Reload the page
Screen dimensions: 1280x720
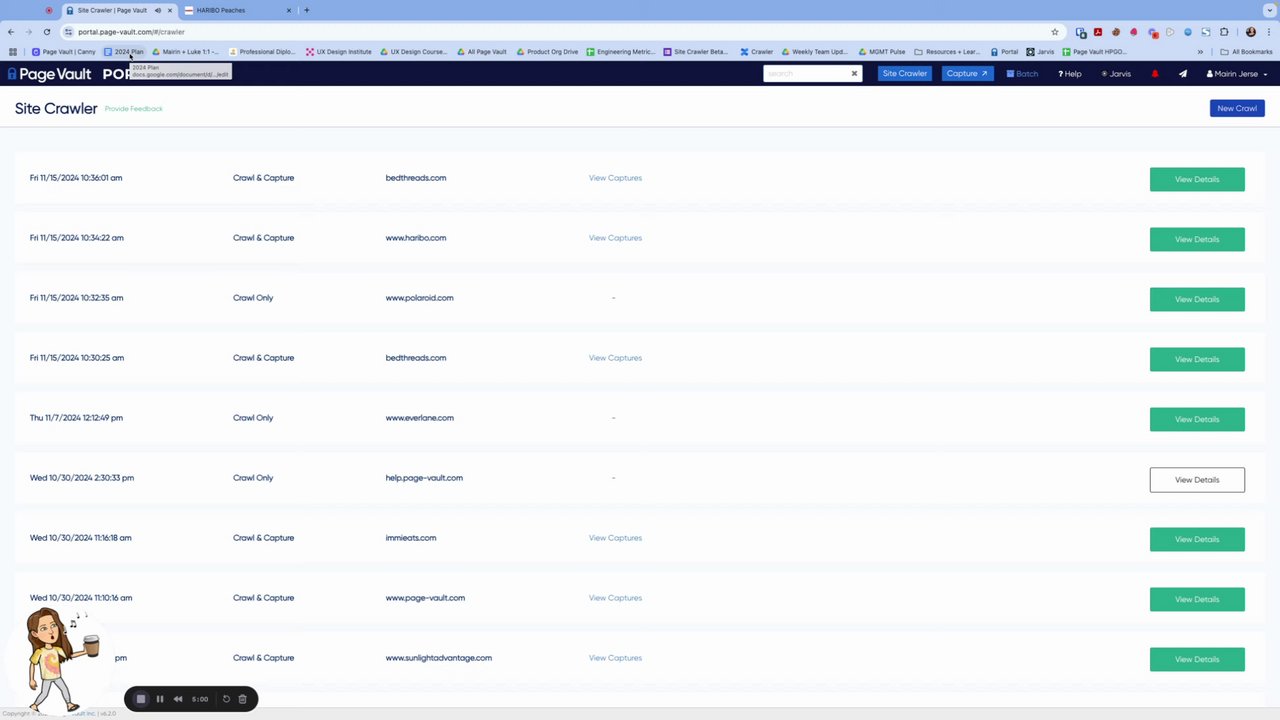pyautogui.click(x=47, y=32)
